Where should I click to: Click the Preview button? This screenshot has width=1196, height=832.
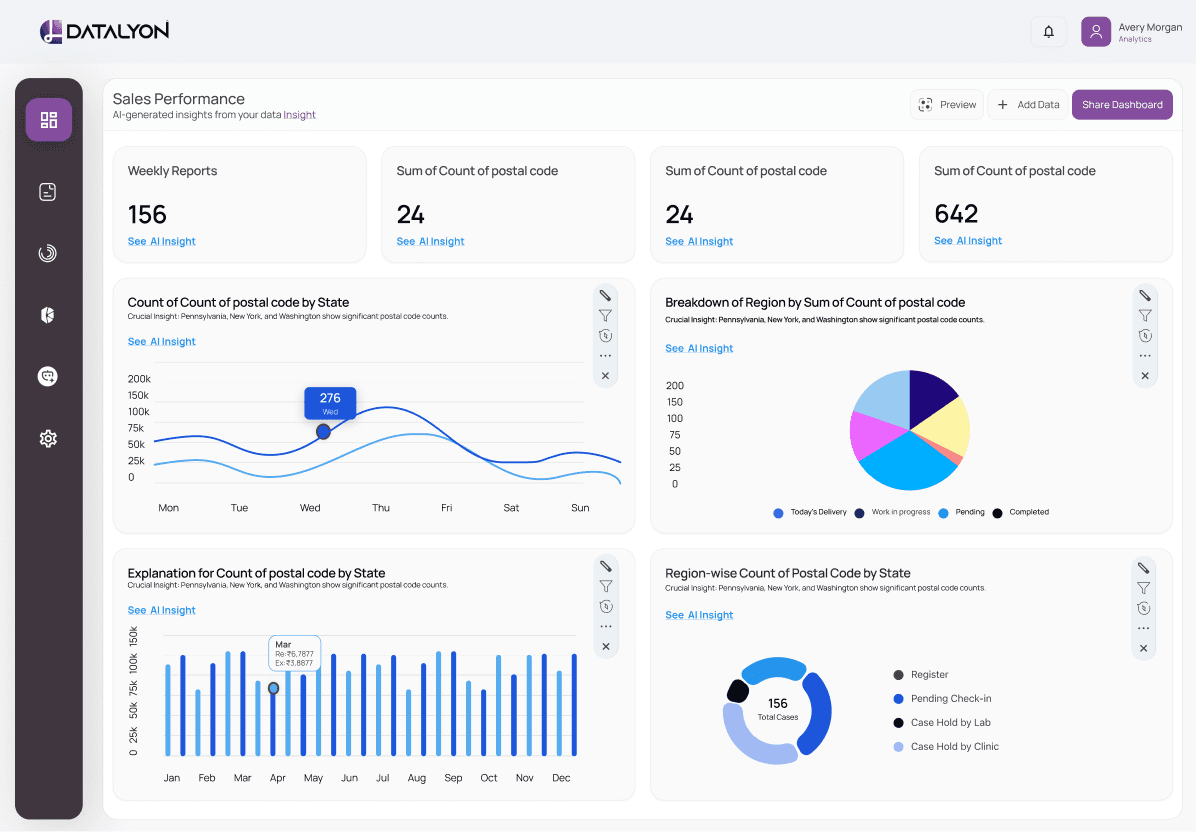coord(947,104)
